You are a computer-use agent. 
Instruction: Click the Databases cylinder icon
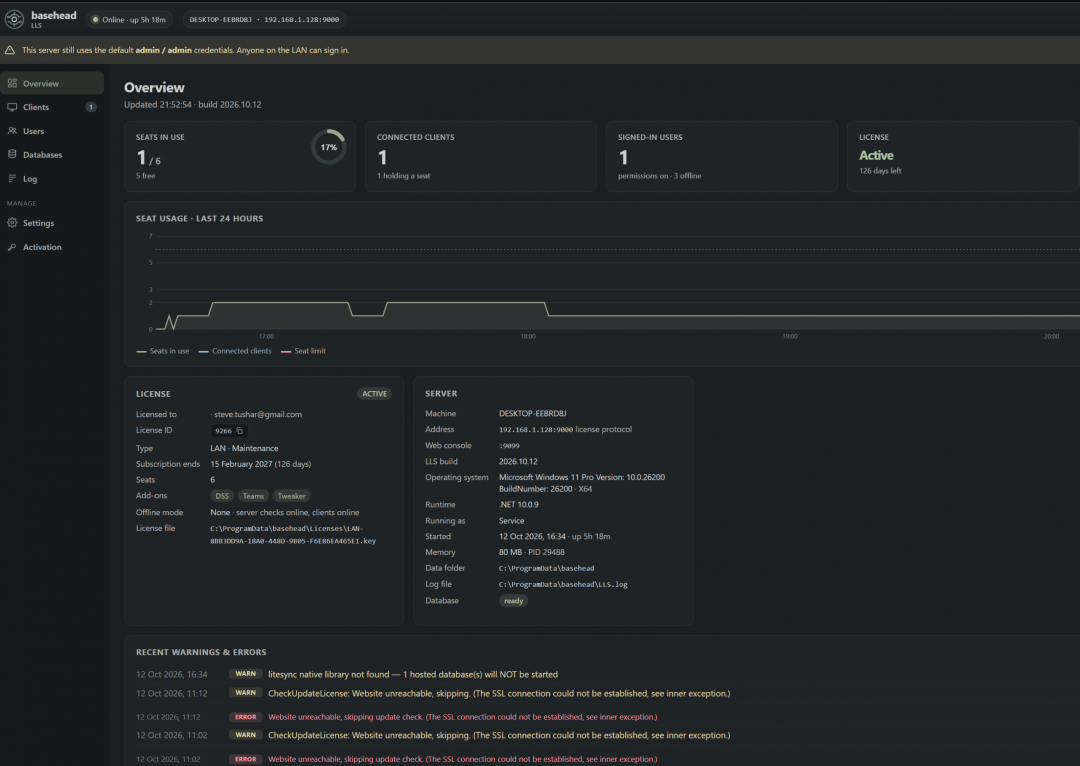click(x=12, y=154)
